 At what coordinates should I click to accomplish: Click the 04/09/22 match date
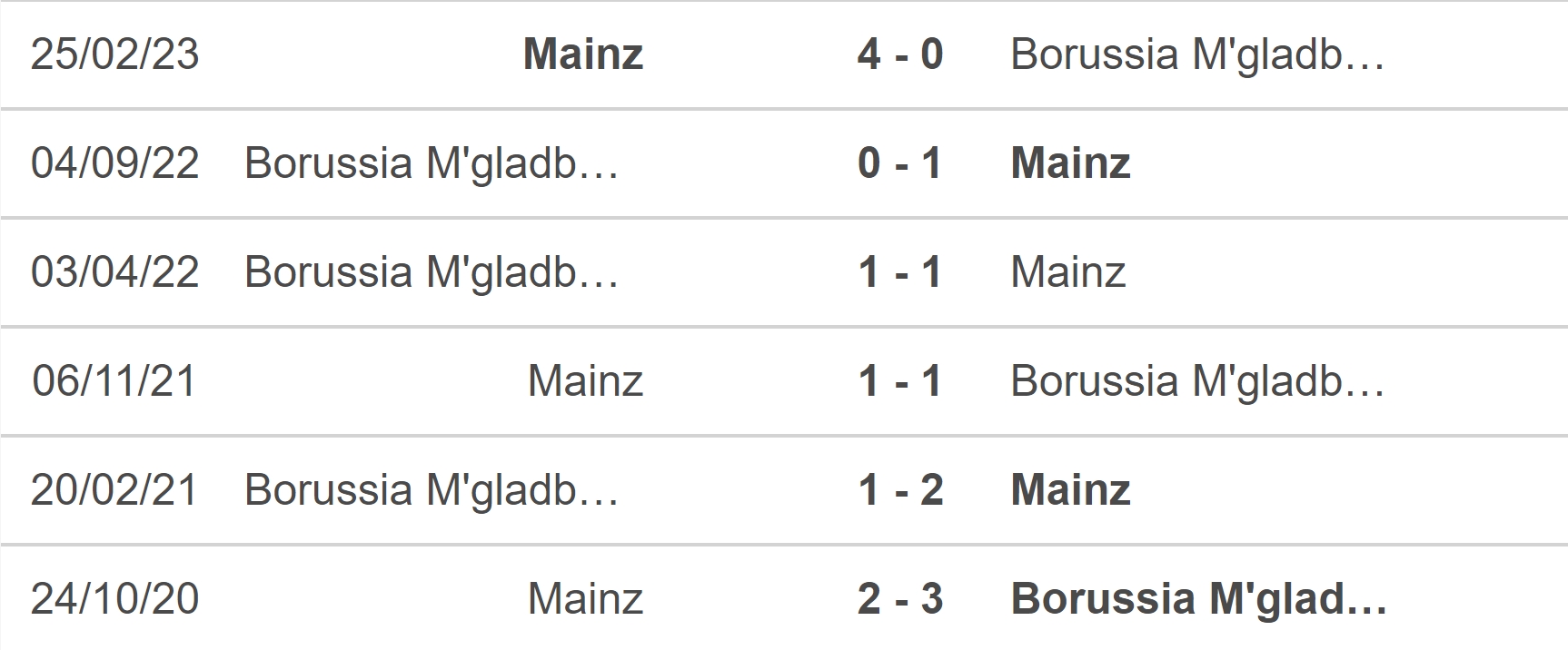click(114, 163)
